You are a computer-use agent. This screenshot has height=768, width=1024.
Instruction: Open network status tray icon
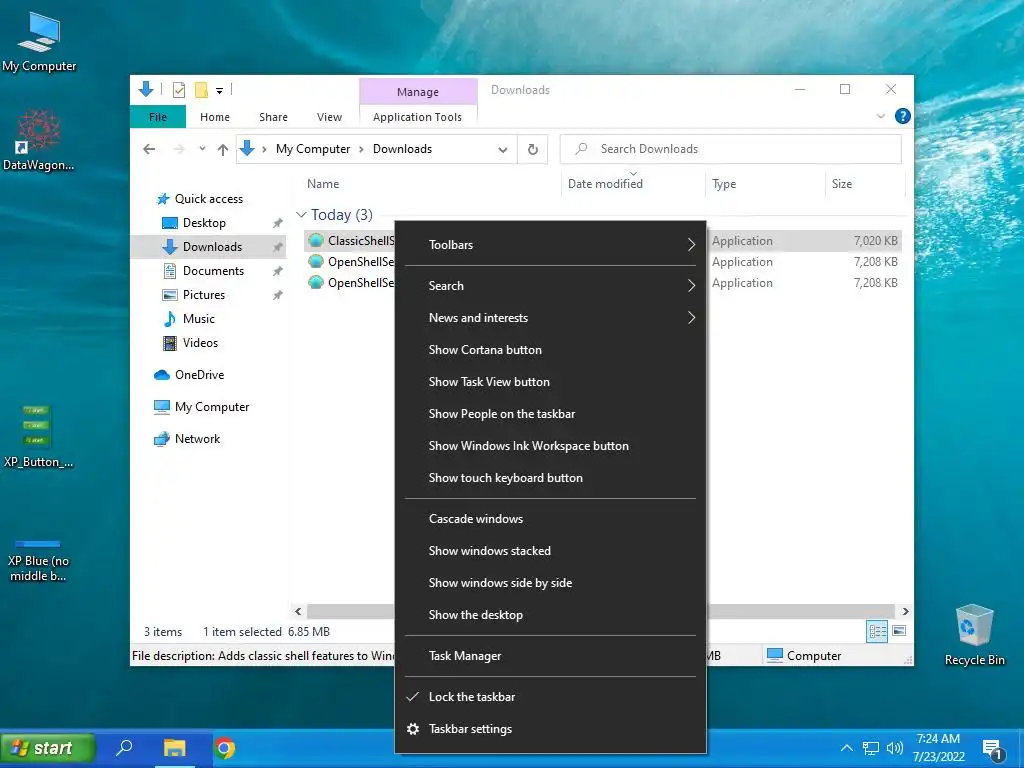[x=871, y=748]
